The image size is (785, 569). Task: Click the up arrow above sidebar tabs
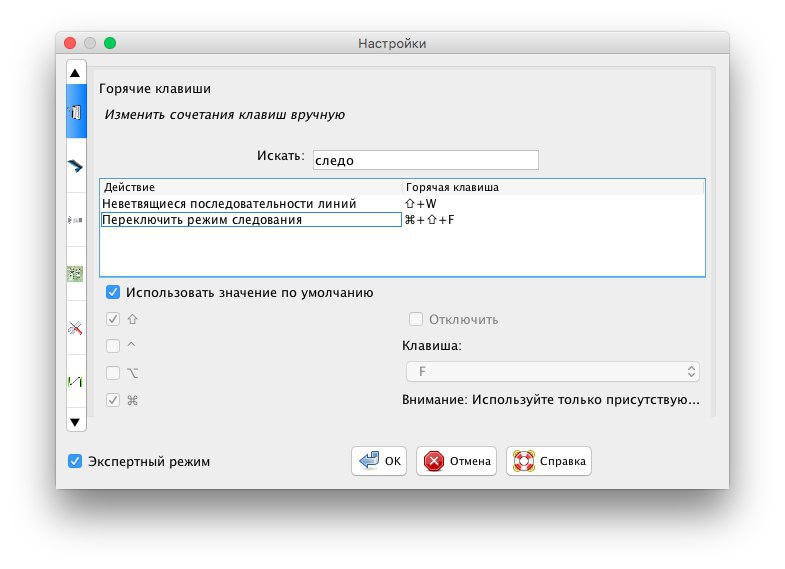(x=76, y=73)
